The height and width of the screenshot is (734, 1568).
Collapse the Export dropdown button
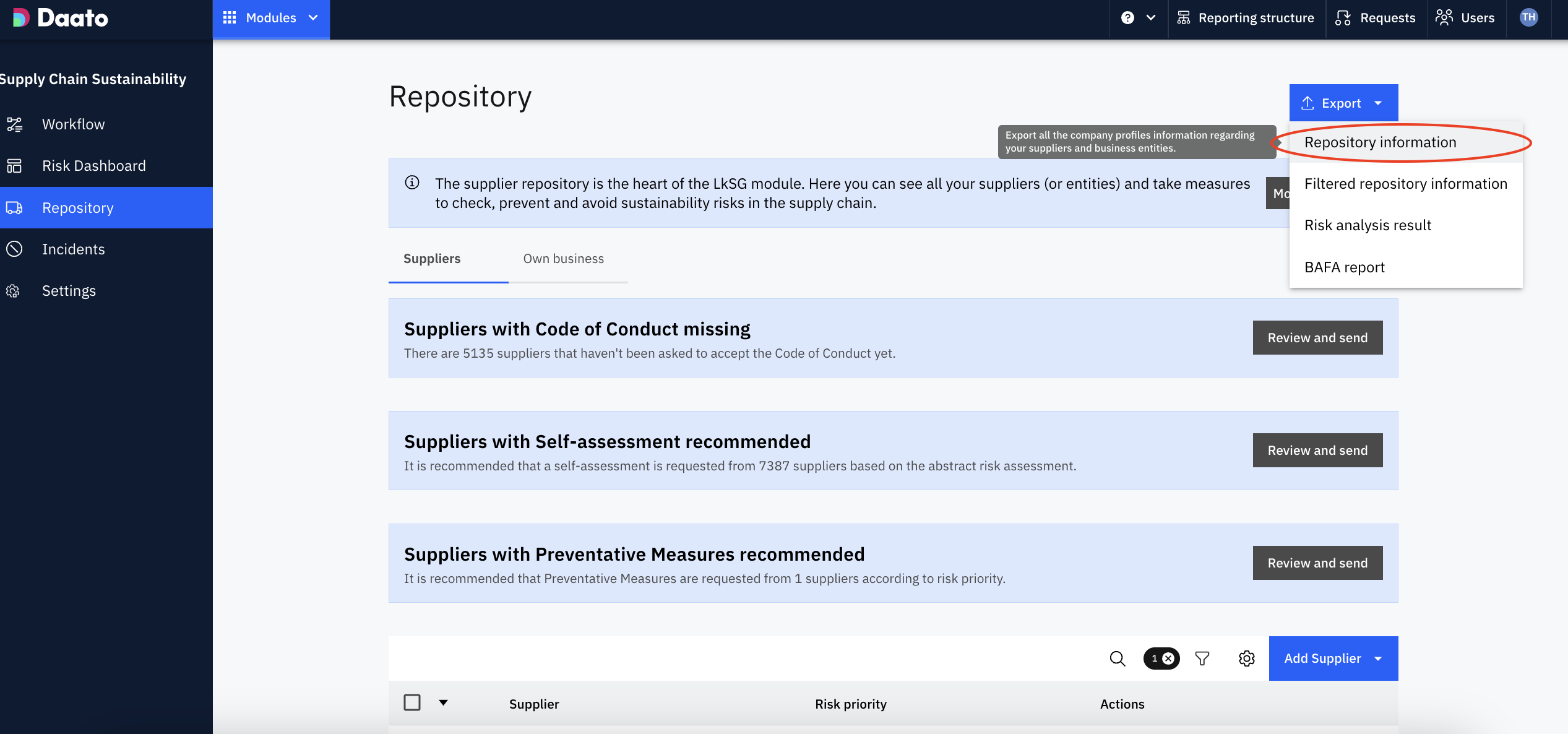1343,103
